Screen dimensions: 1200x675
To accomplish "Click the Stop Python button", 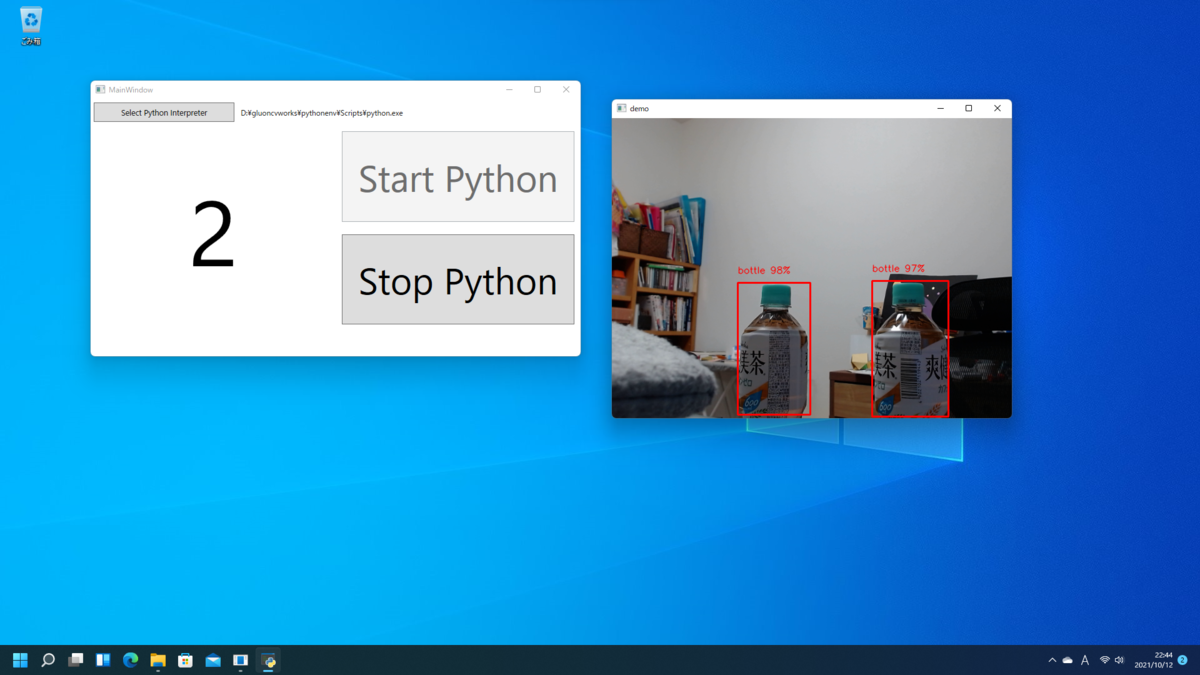I will (x=458, y=279).
